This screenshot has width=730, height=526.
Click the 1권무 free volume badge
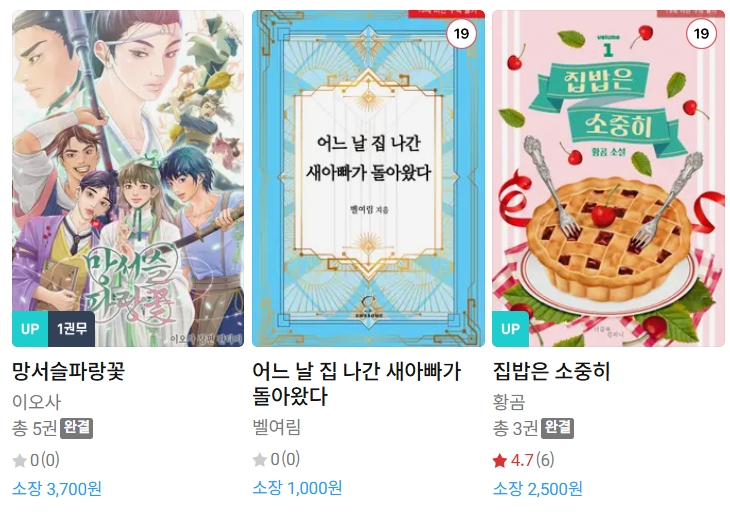tap(72, 329)
